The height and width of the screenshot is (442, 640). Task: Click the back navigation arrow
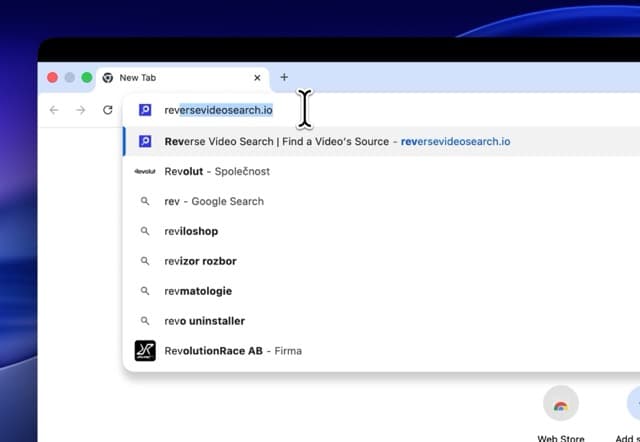(54, 110)
